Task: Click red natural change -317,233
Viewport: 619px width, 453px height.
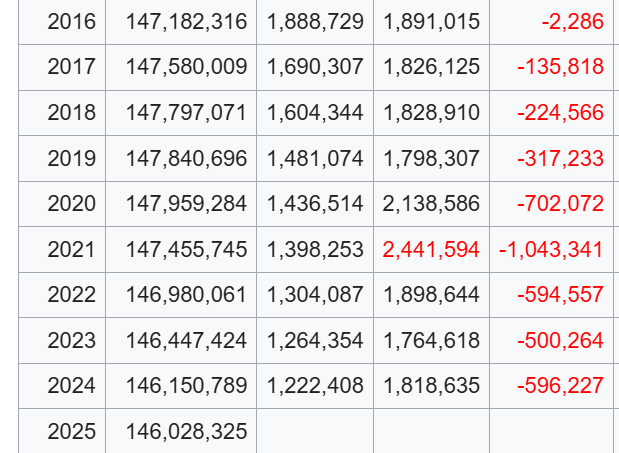Action: (x=560, y=158)
